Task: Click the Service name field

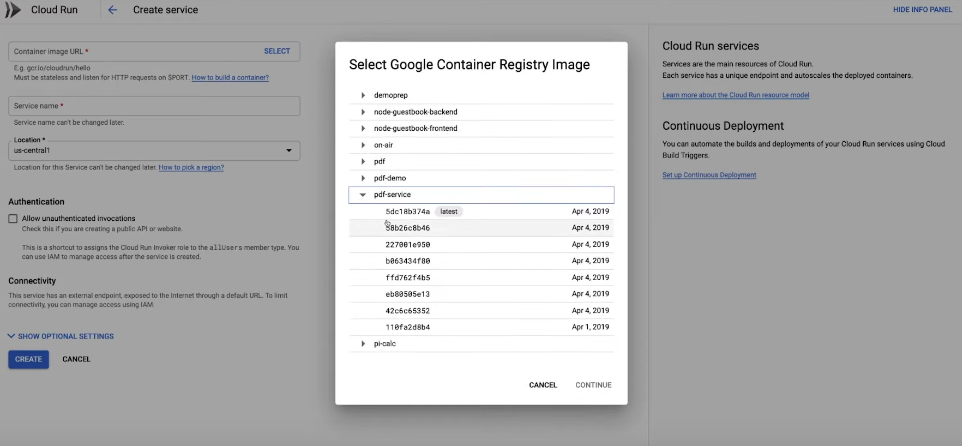Action: coord(154,106)
